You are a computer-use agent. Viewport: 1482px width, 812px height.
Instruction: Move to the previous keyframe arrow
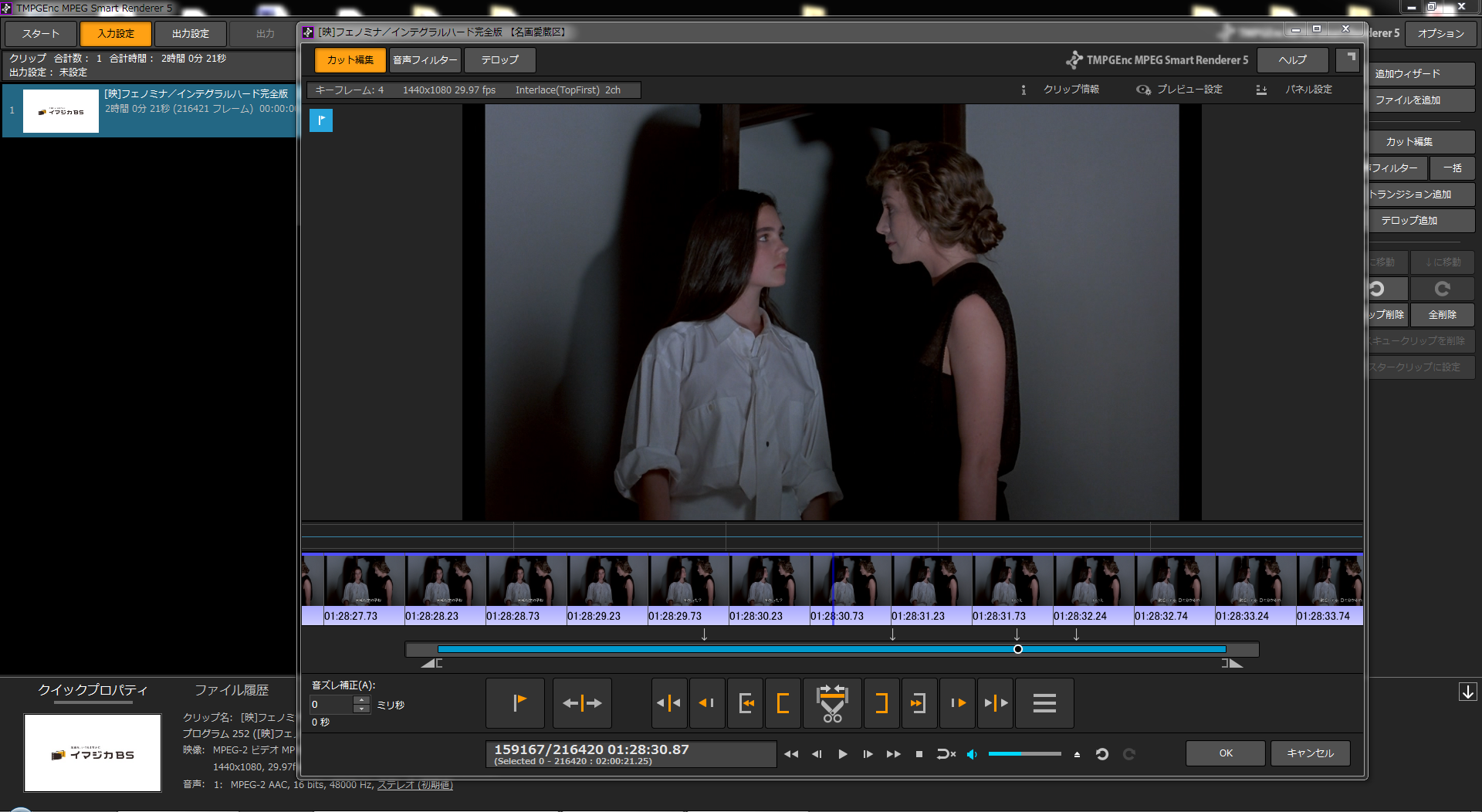pyautogui.click(x=706, y=703)
